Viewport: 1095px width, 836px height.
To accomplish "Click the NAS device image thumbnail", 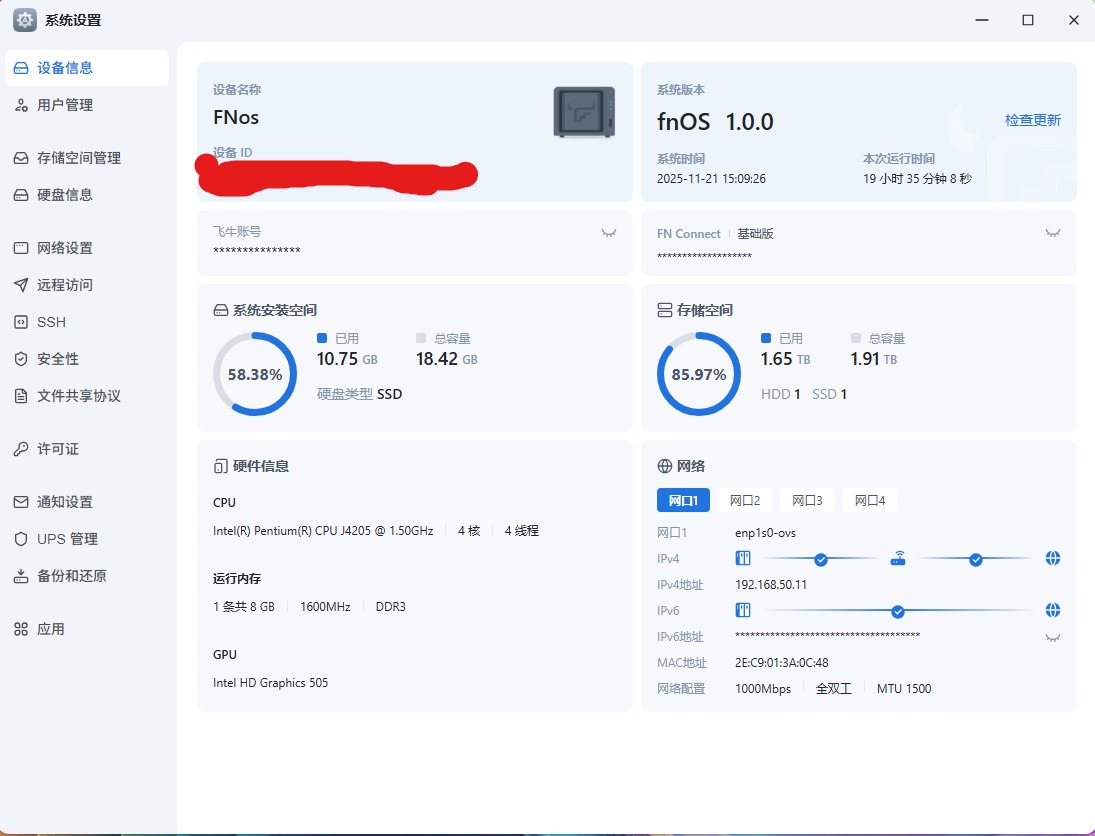I will [x=585, y=112].
